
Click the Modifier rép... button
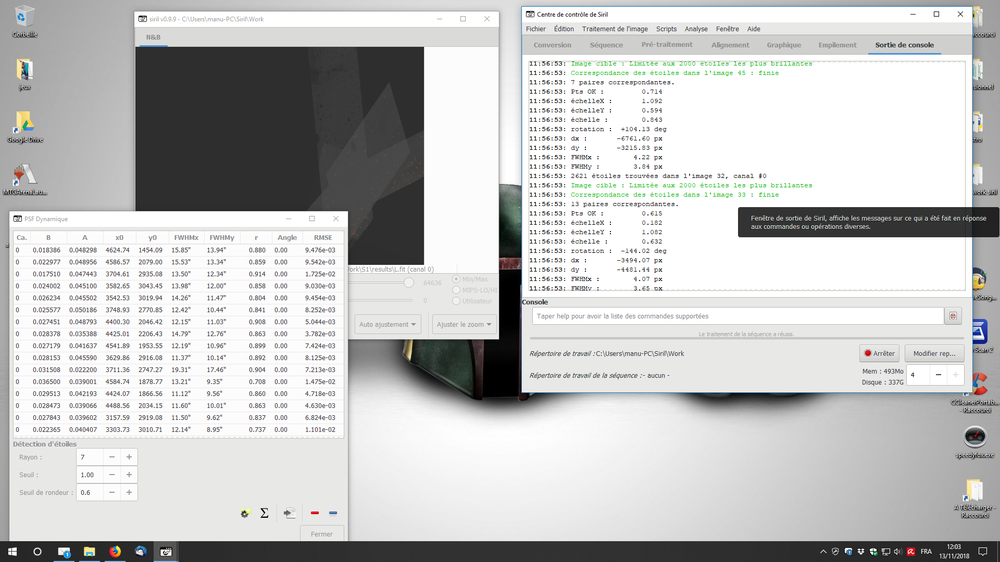934,353
